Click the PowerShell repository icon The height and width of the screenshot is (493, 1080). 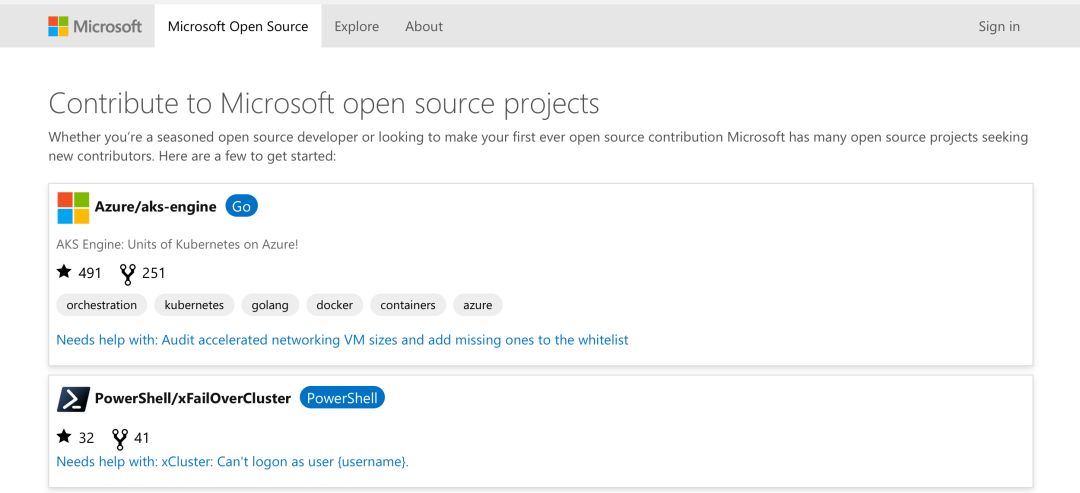pos(73,398)
